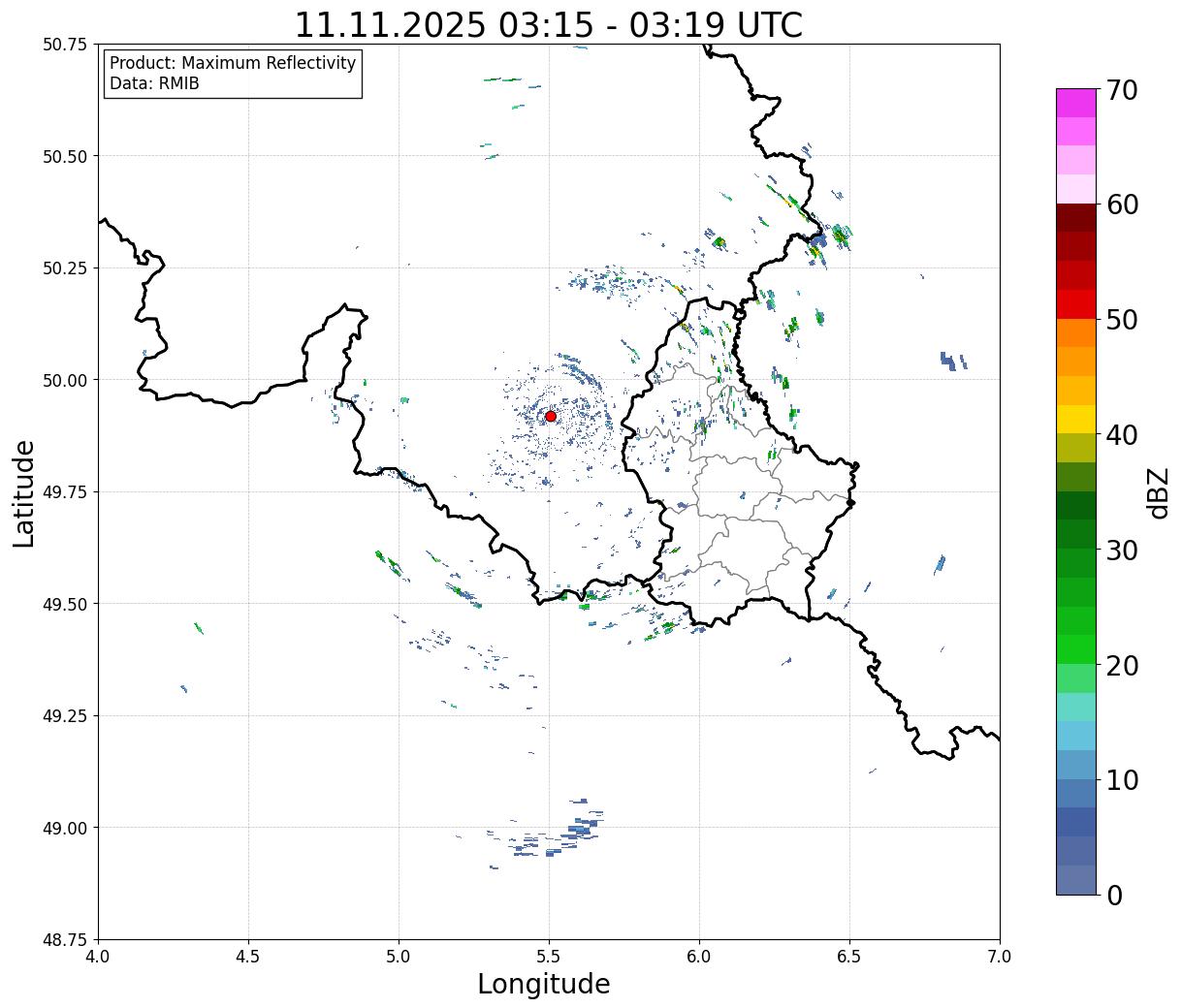1182x1008 pixels.
Task: Click the Latitude axis label
Action: (24, 492)
